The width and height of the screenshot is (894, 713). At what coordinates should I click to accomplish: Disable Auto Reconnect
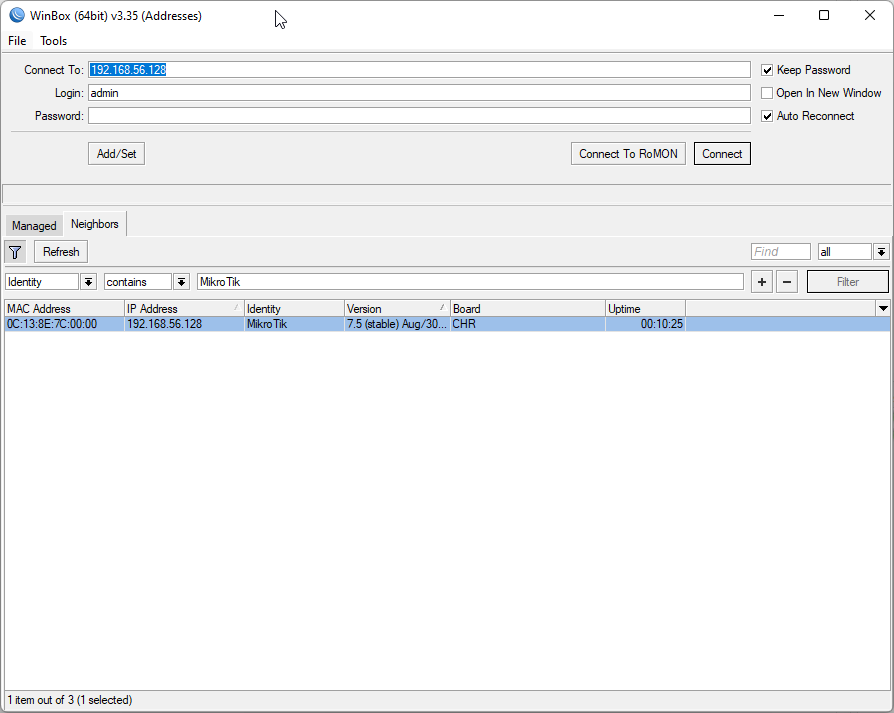[x=767, y=116]
